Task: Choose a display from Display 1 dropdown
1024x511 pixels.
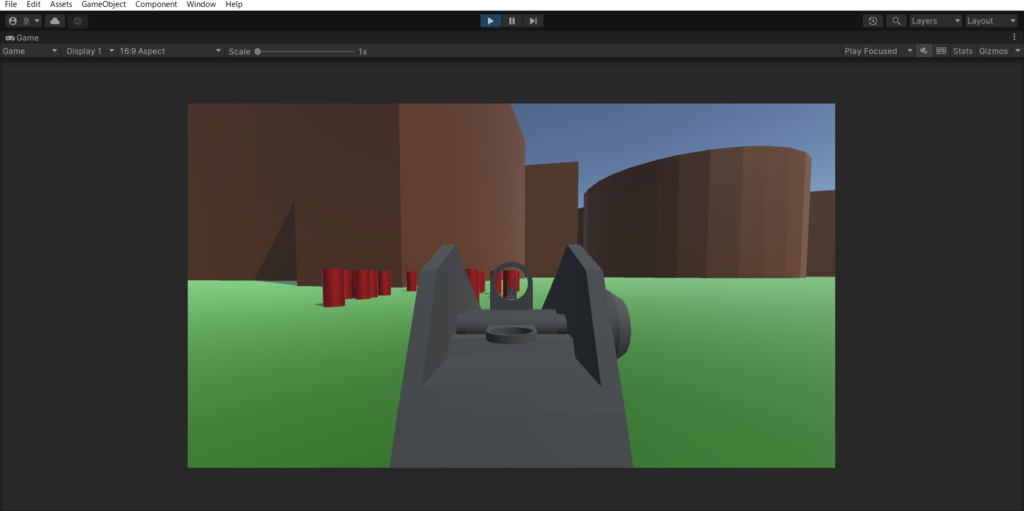Action: (89, 51)
